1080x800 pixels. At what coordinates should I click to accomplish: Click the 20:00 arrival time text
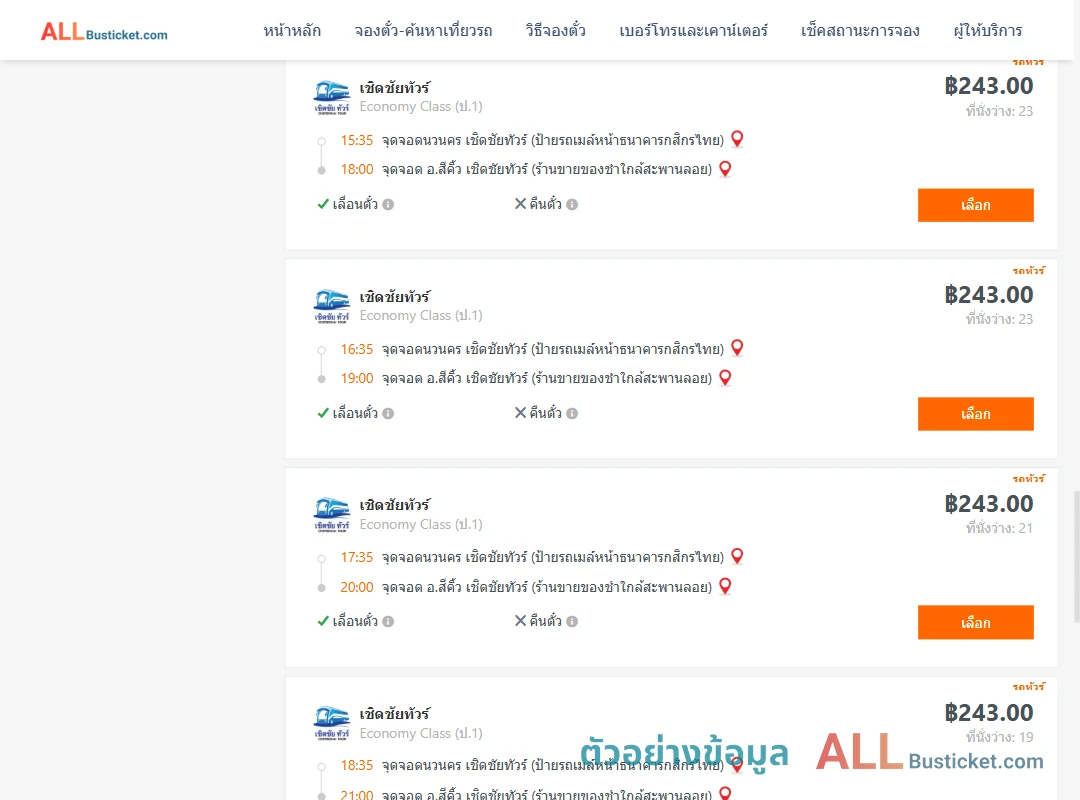point(357,587)
